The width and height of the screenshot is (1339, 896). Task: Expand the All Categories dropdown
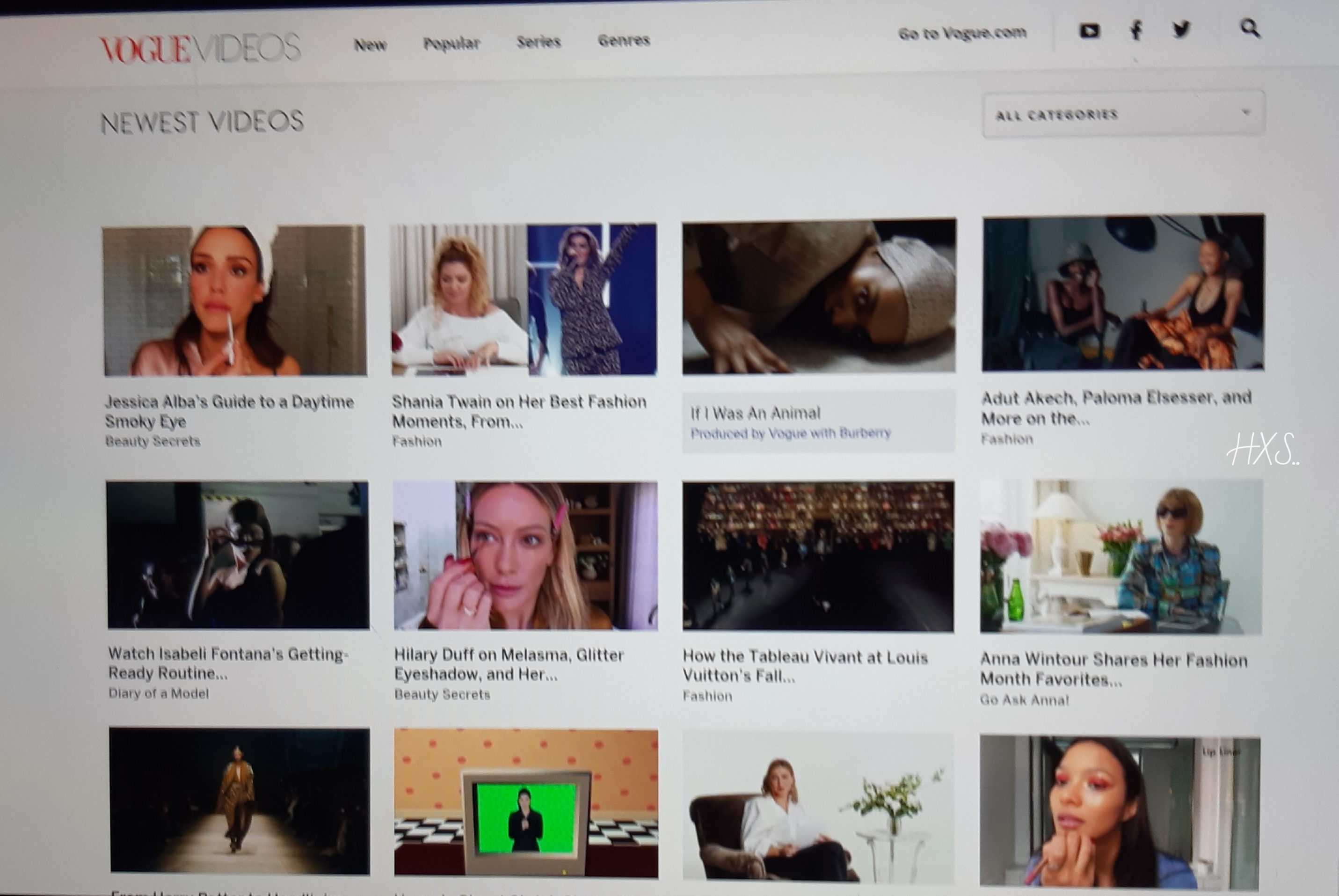1123,114
